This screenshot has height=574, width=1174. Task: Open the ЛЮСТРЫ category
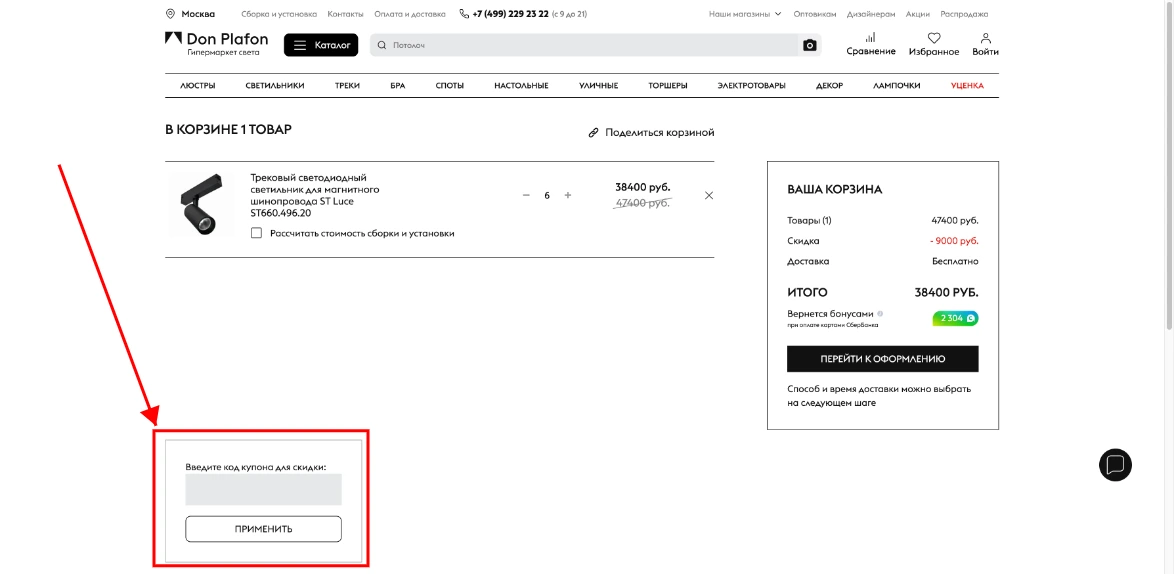pos(198,85)
